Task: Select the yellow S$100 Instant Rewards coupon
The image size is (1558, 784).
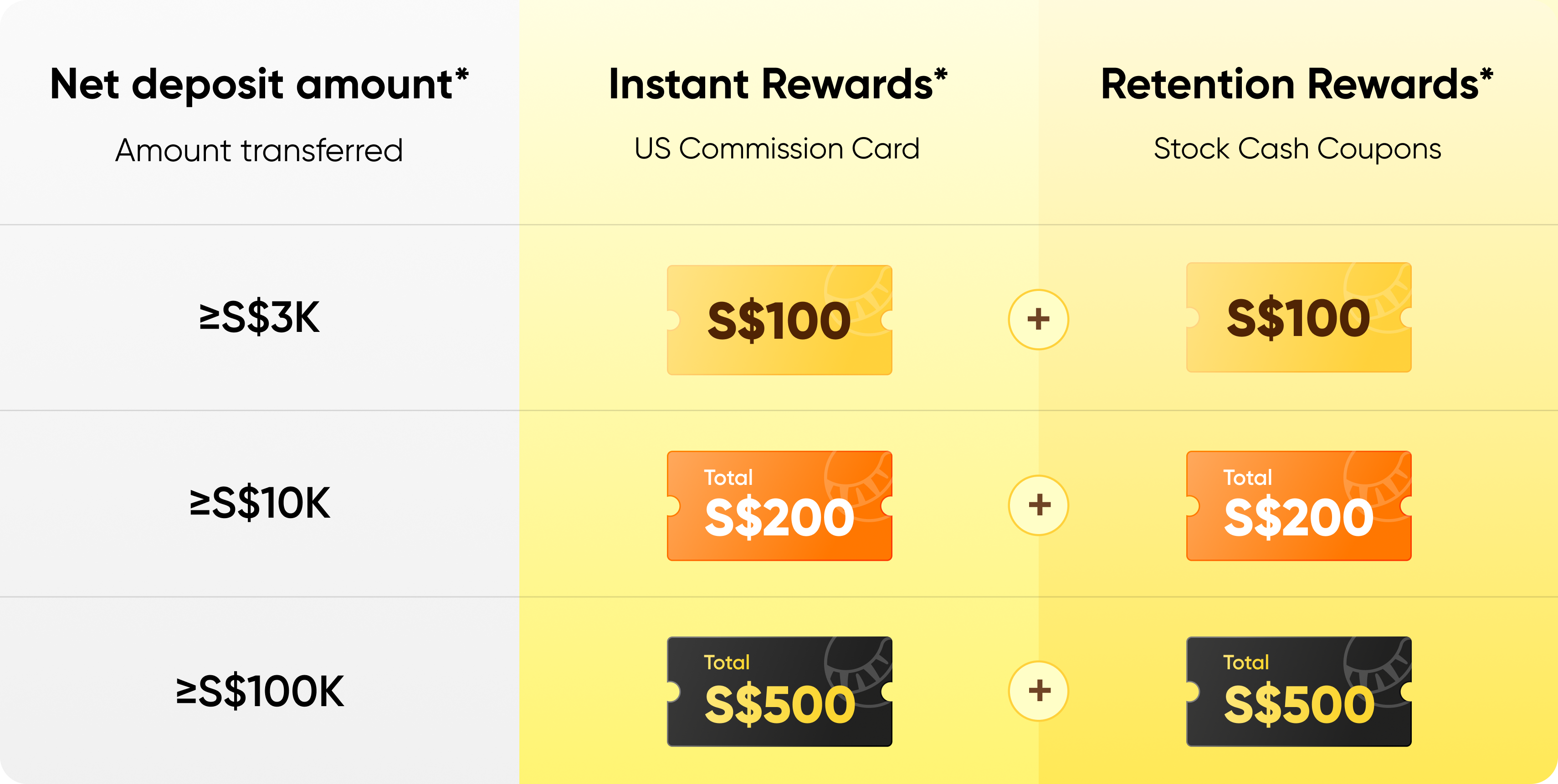Action: pyautogui.click(x=779, y=320)
